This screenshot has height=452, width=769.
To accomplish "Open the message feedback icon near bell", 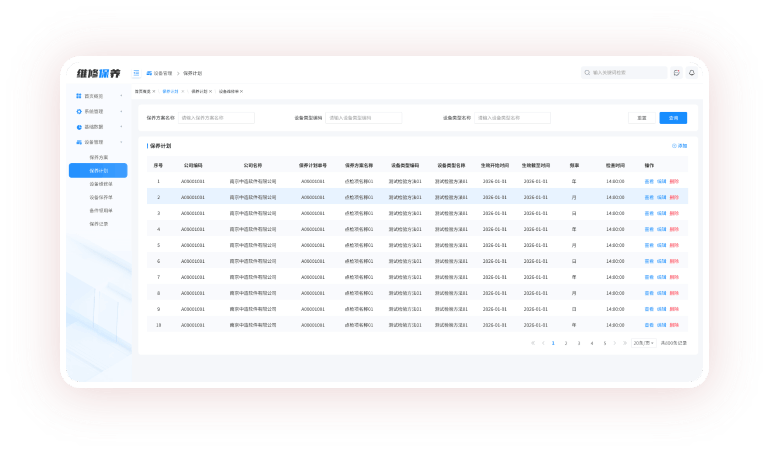I will click(x=677, y=73).
